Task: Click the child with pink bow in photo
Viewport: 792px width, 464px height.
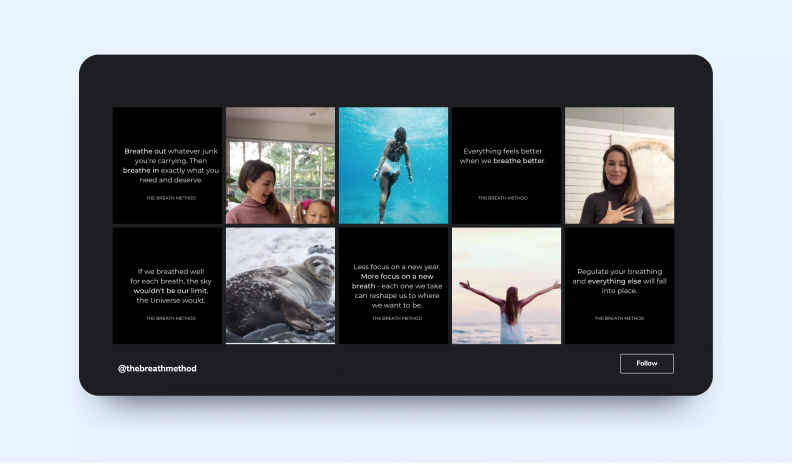Action: (316, 211)
